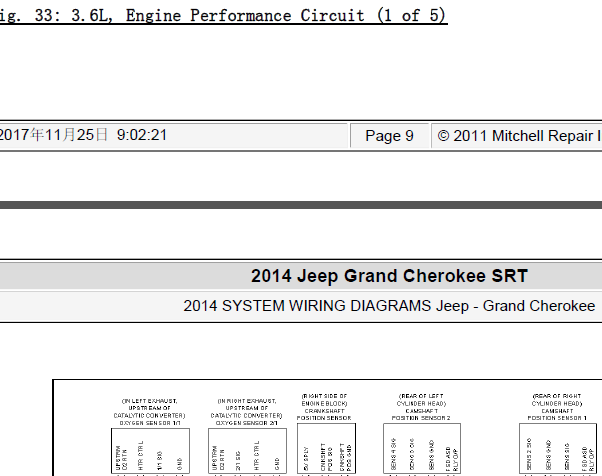This screenshot has height=476, width=602.
Task: Click the '(REAR OF RIGHT CYLINDER HEAD)' note
Action: 557,400
